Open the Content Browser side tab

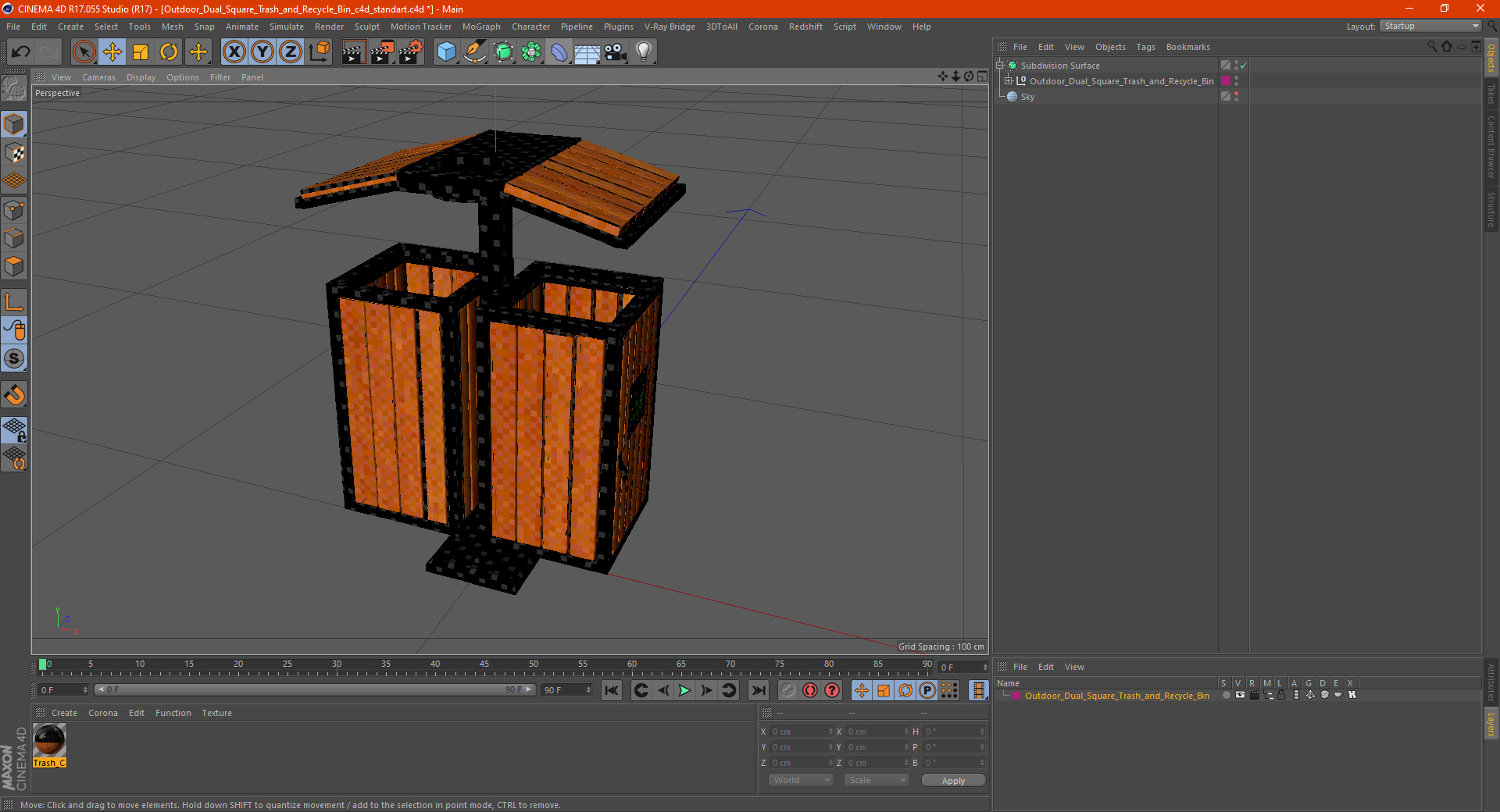click(x=1491, y=147)
